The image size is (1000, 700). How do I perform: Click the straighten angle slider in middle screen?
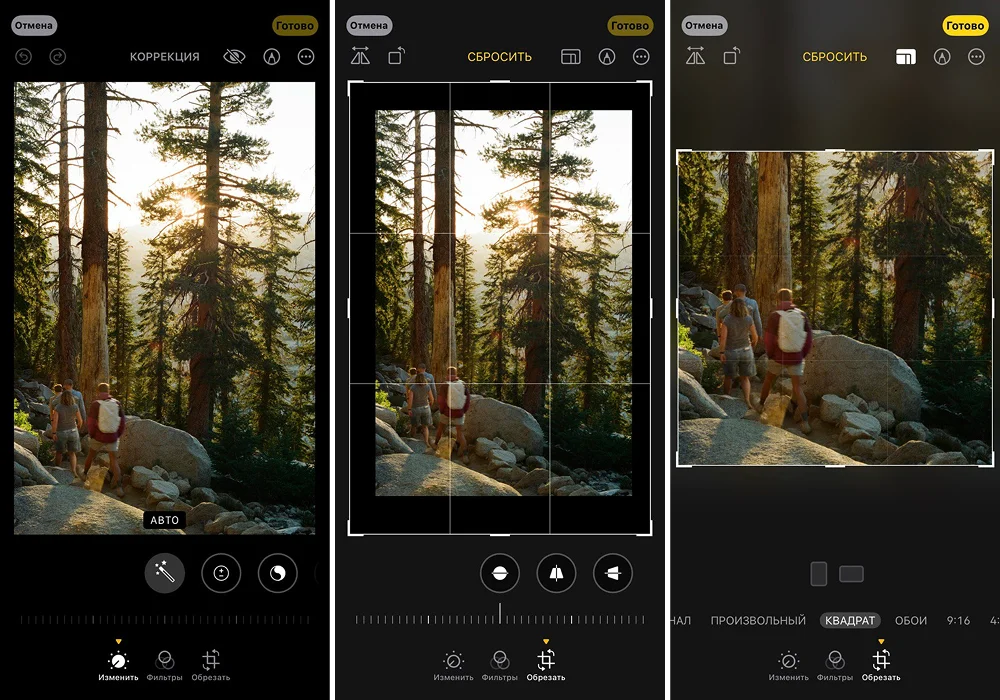pyautogui.click(x=500, y=620)
